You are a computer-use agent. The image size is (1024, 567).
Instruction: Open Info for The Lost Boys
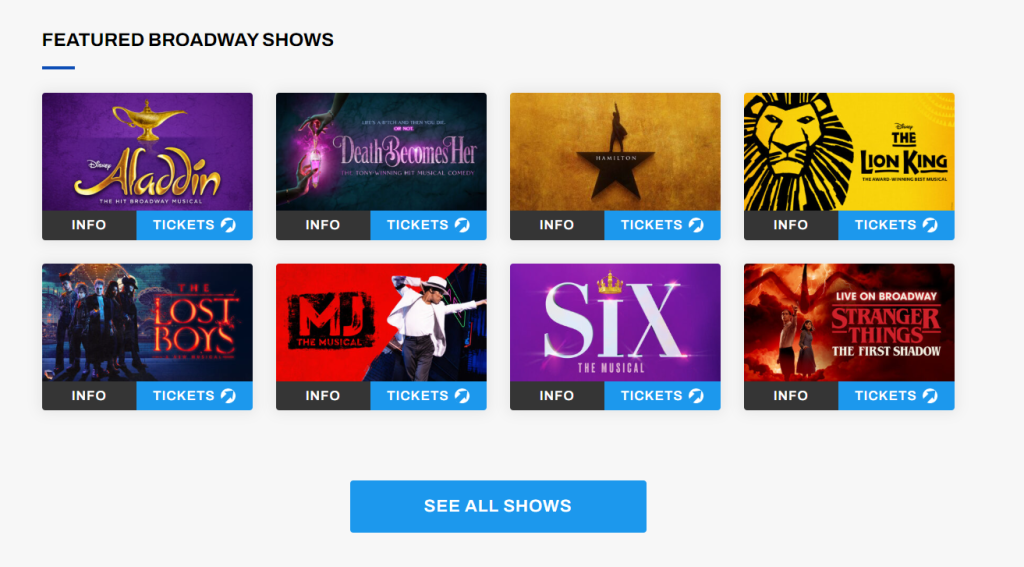(89, 395)
